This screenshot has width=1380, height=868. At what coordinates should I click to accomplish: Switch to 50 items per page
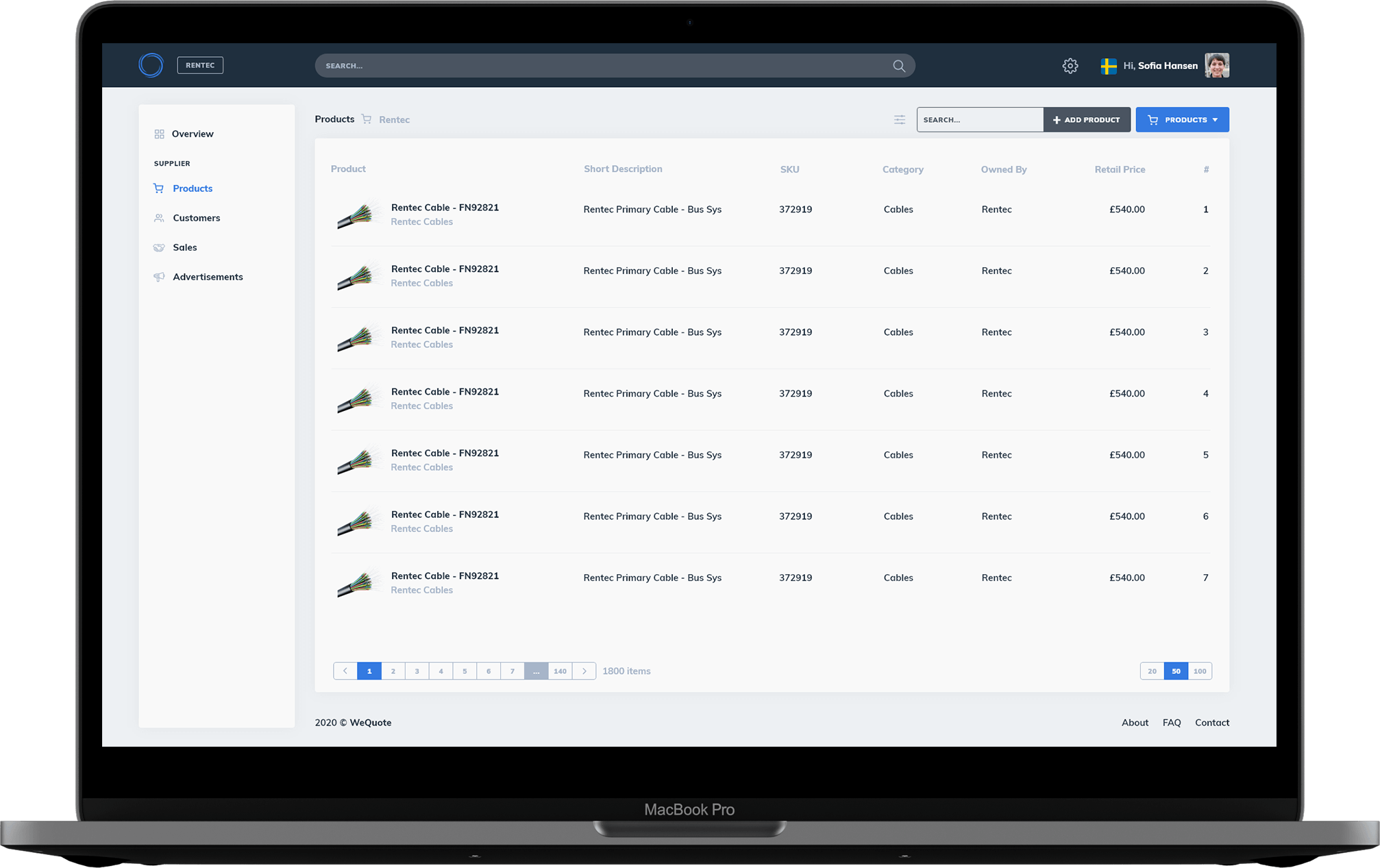1176,671
